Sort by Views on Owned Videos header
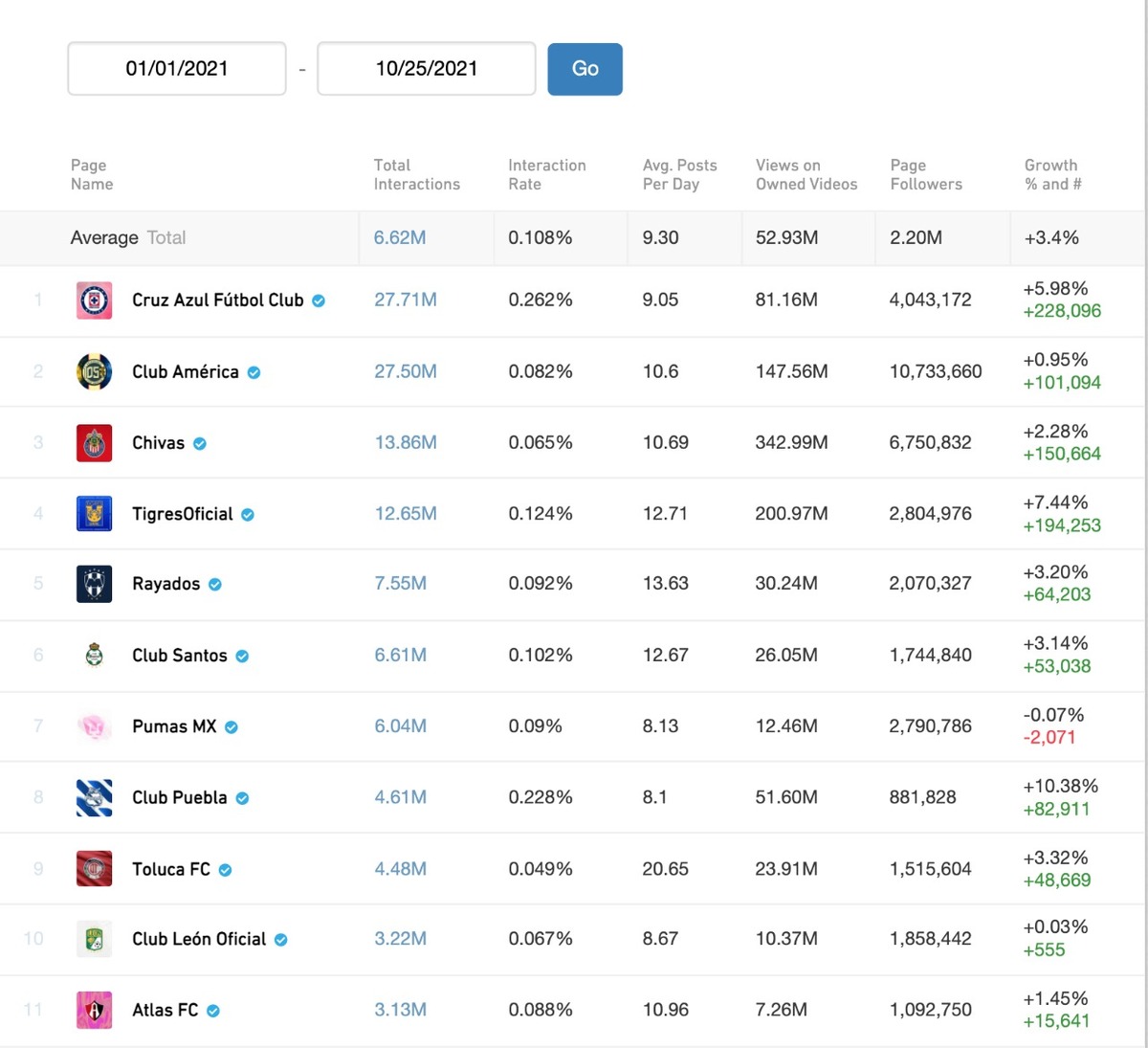The image size is (1148, 1048). coord(806,174)
